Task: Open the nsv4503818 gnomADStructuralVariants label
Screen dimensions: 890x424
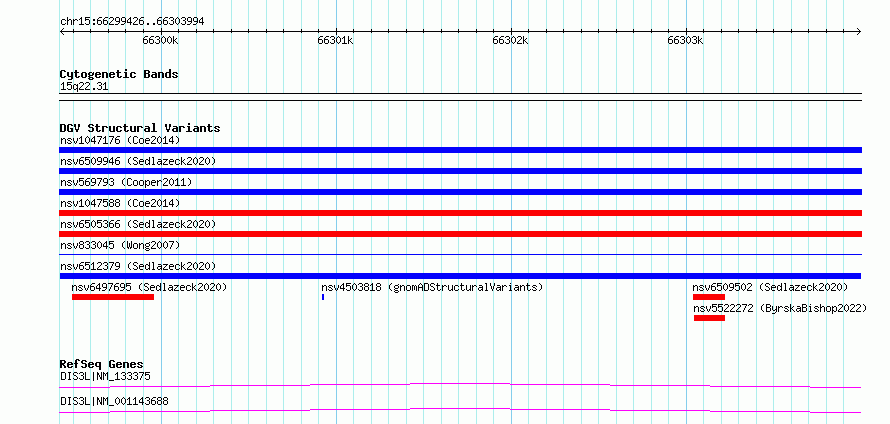Action: tap(432, 287)
